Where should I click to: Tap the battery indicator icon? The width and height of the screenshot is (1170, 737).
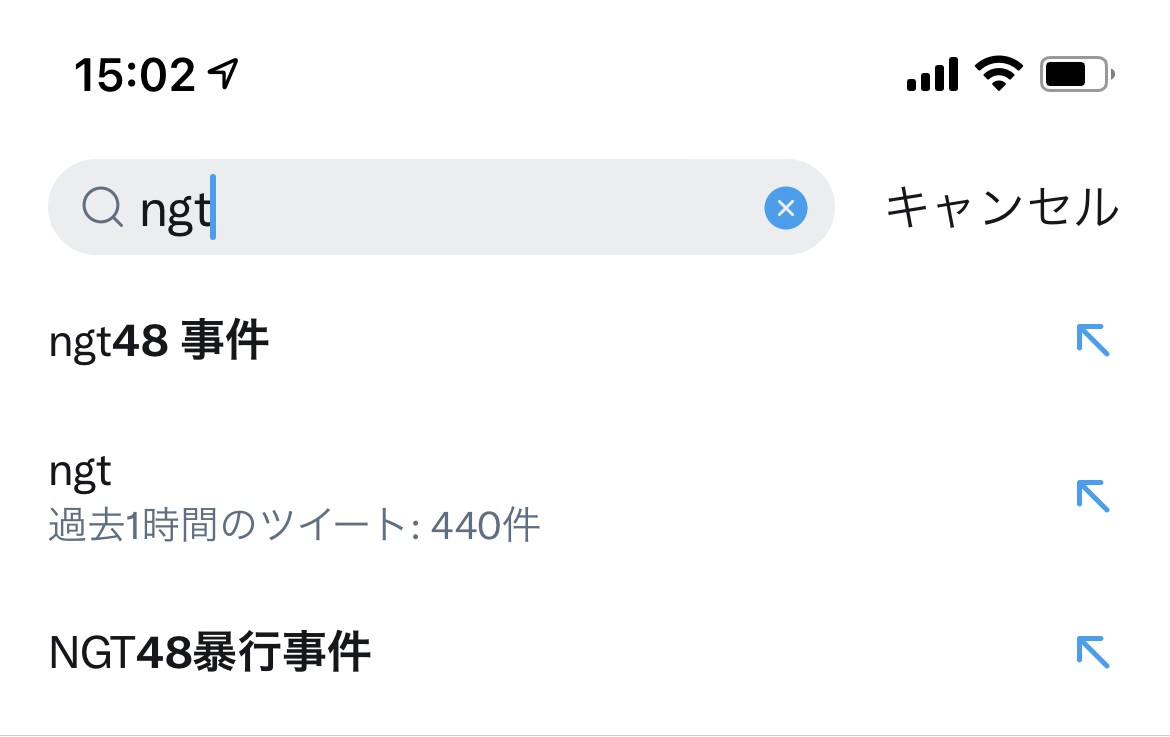(x=1077, y=74)
